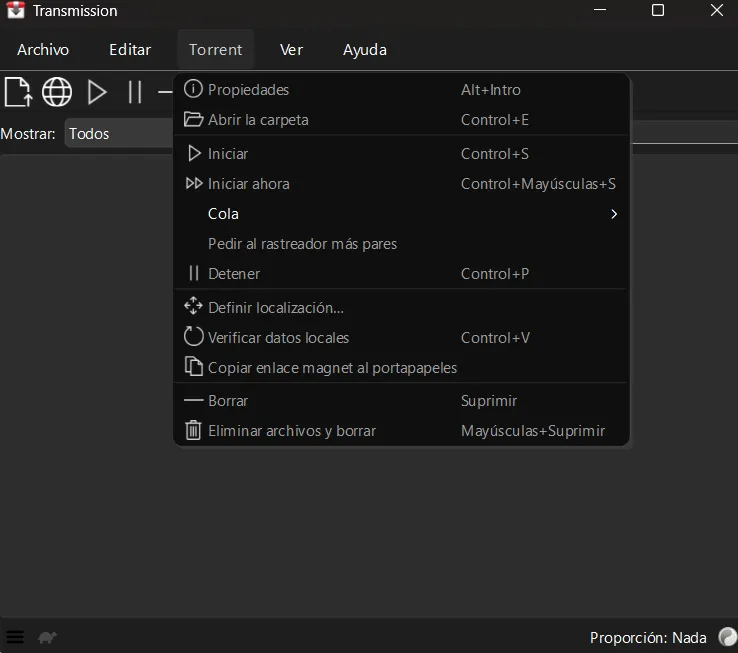Close the open Torrent menu
Viewport: 738px width, 653px height.
tap(216, 49)
